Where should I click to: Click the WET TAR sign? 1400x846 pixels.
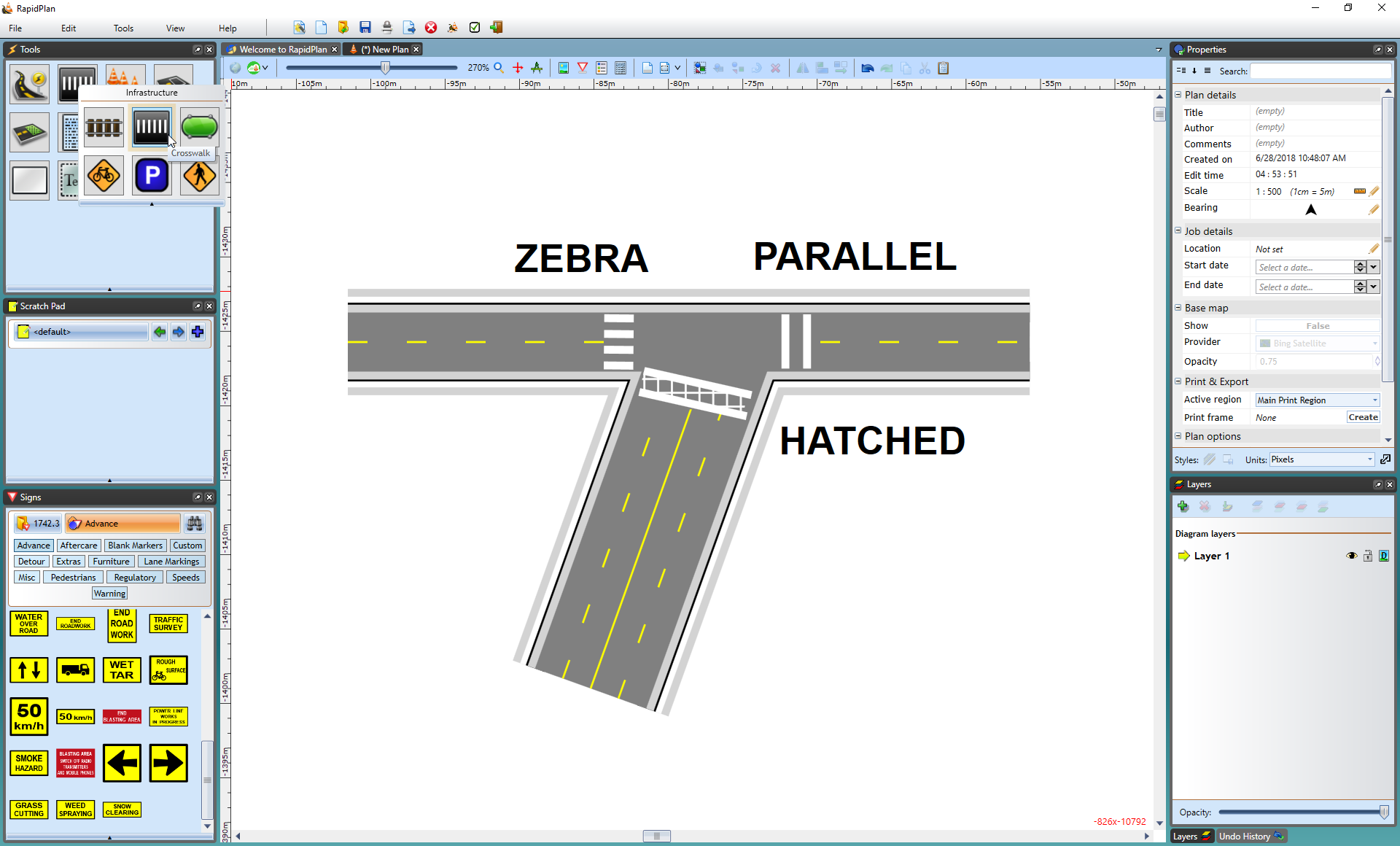click(122, 670)
